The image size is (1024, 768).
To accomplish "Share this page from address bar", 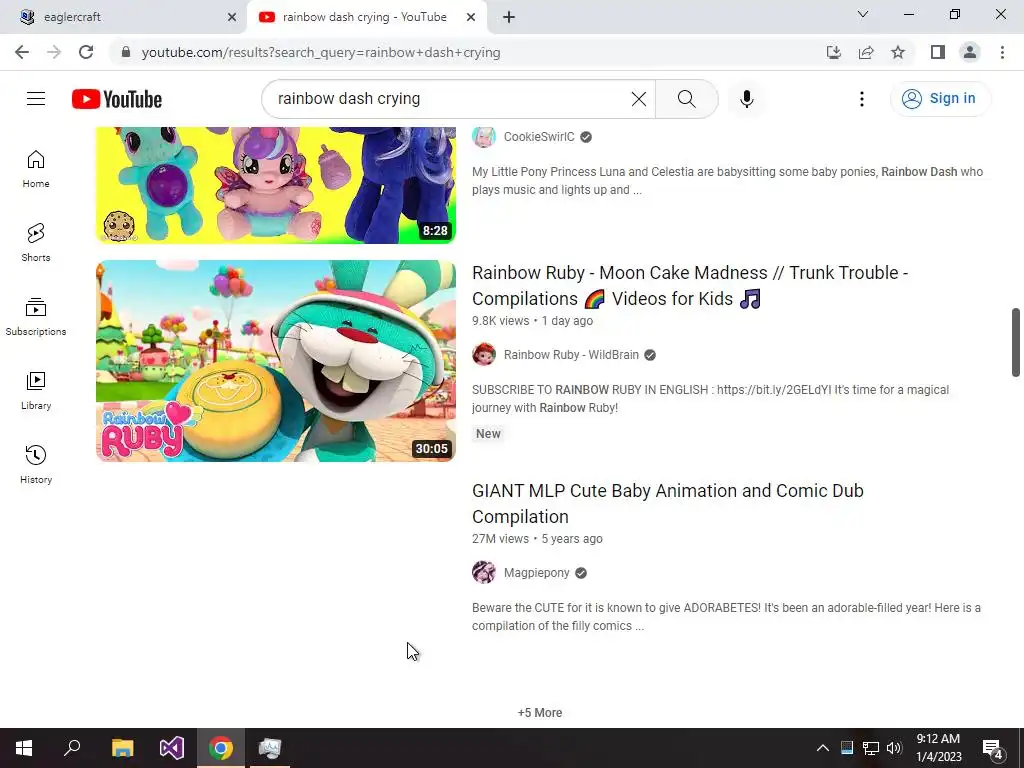I will 866,52.
